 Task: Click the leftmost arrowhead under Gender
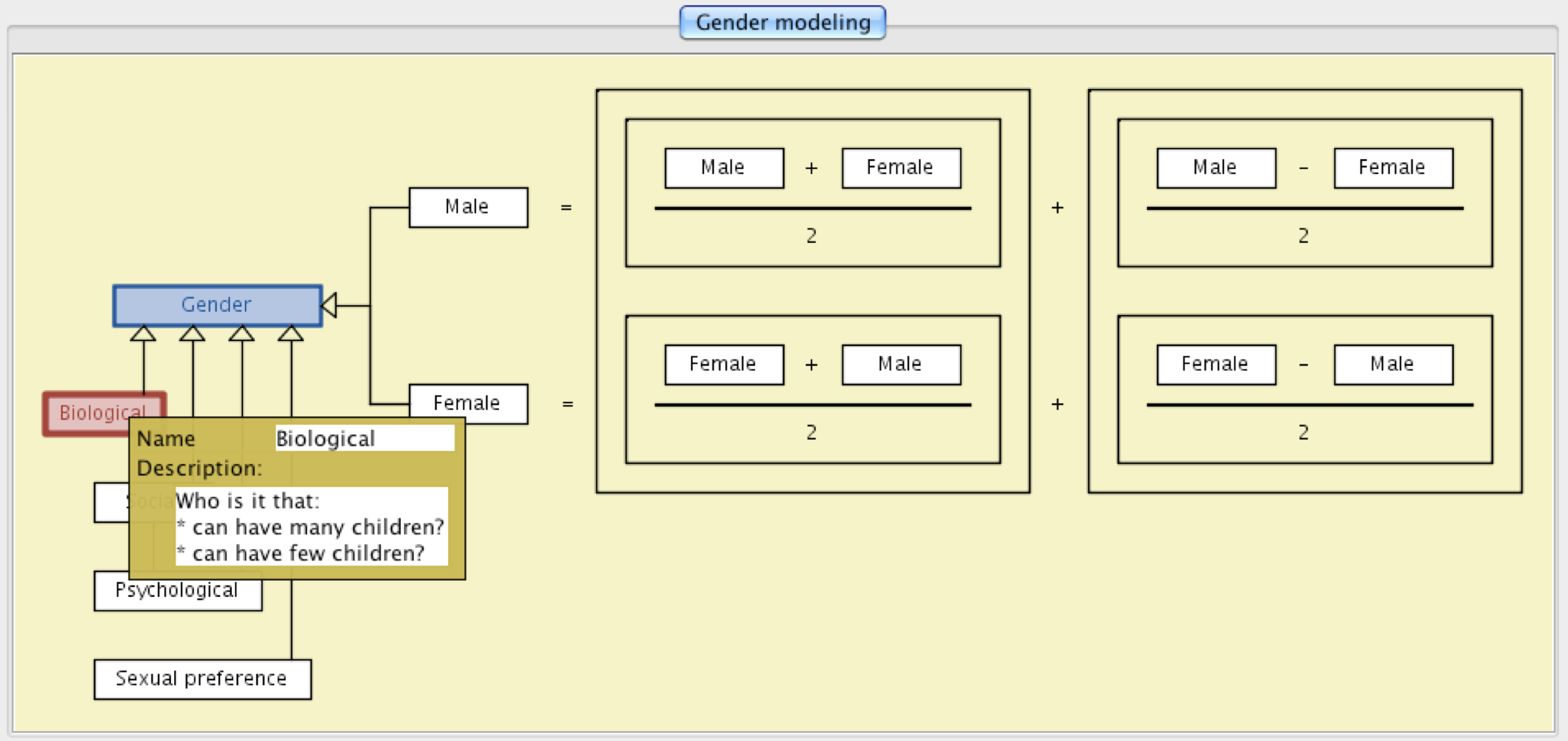pos(143,334)
